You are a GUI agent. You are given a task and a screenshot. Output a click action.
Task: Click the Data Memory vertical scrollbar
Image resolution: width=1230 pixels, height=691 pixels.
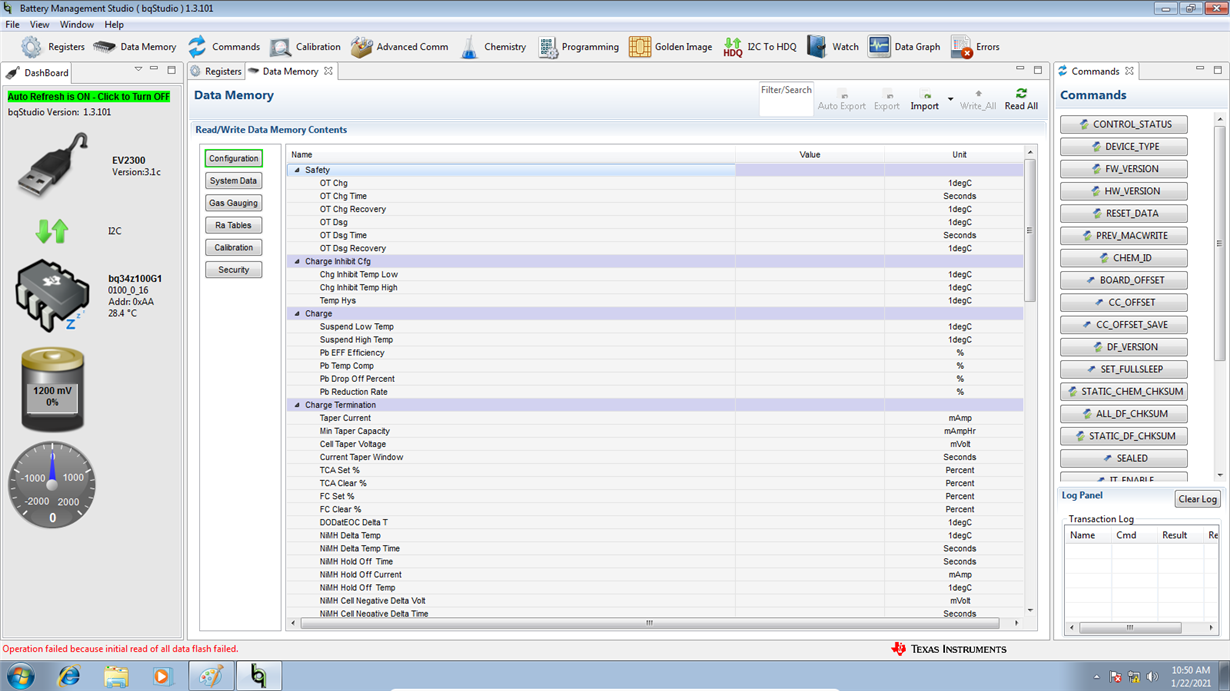pos(1030,229)
